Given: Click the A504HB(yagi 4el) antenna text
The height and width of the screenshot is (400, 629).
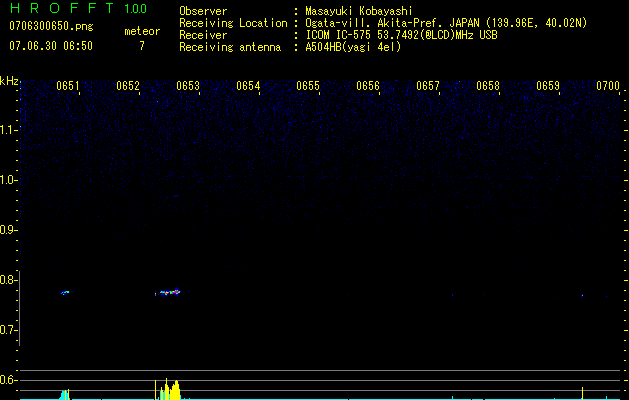Looking at the screenshot, I should tap(353, 47).
